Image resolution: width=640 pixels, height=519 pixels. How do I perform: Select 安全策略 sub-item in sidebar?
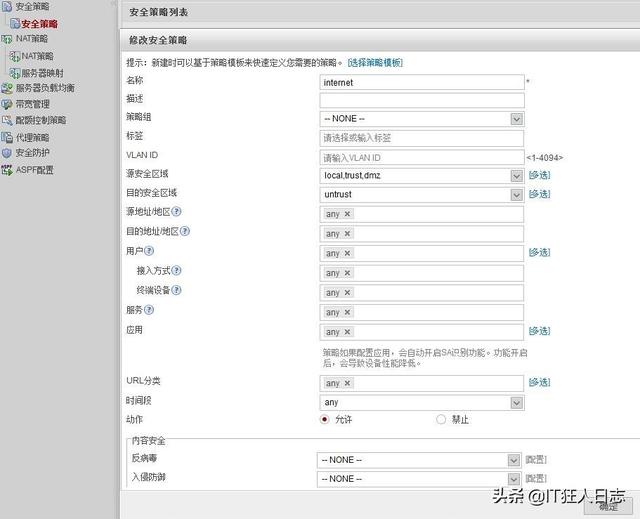(39, 24)
